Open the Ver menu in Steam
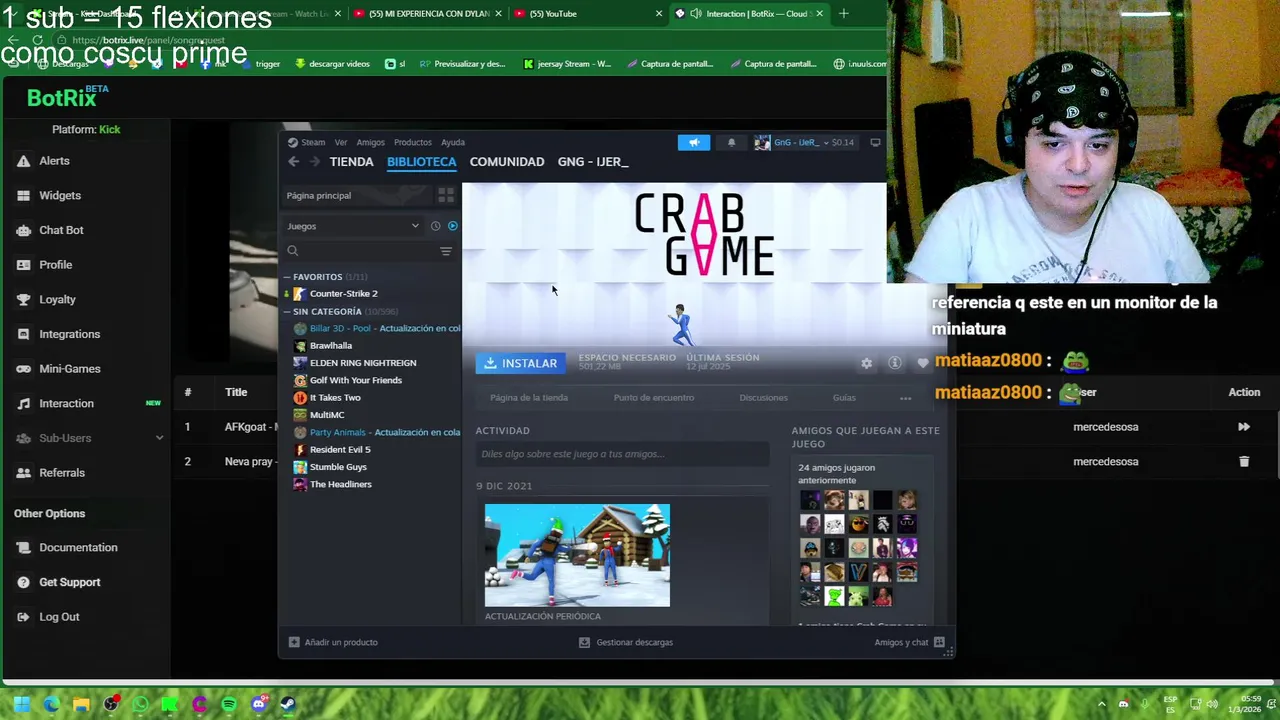1280x720 pixels. coord(341,142)
